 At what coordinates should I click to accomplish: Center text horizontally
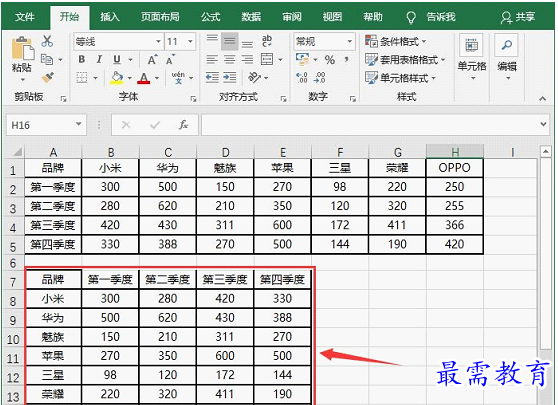[x=230, y=59]
